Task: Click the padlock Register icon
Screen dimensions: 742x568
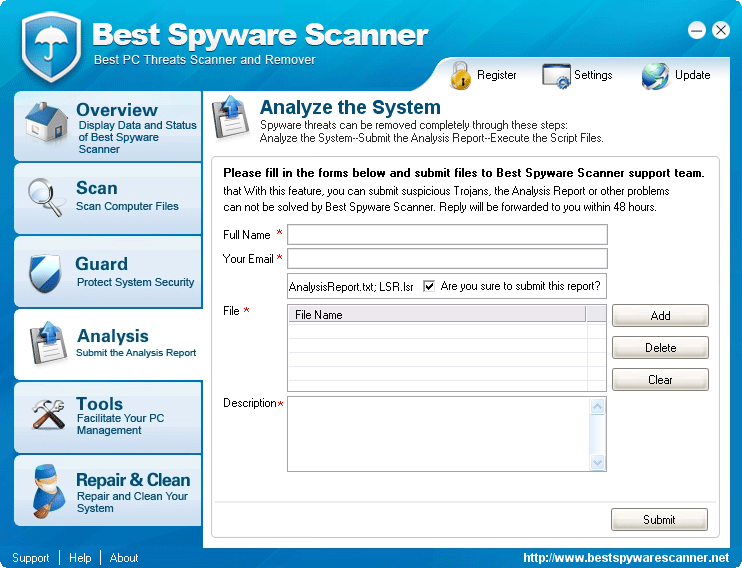Action: (460, 75)
